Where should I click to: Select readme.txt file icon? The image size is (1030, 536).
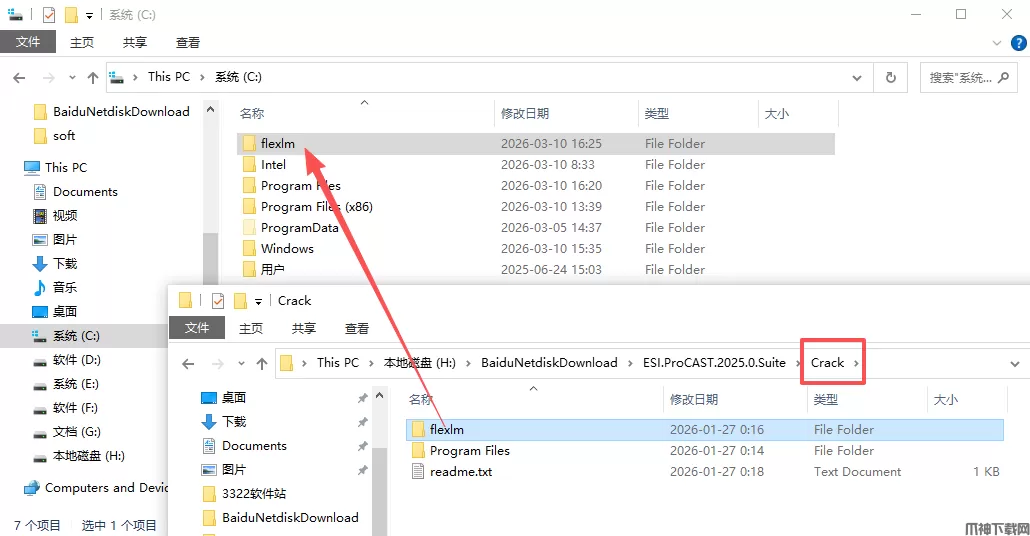[418, 472]
